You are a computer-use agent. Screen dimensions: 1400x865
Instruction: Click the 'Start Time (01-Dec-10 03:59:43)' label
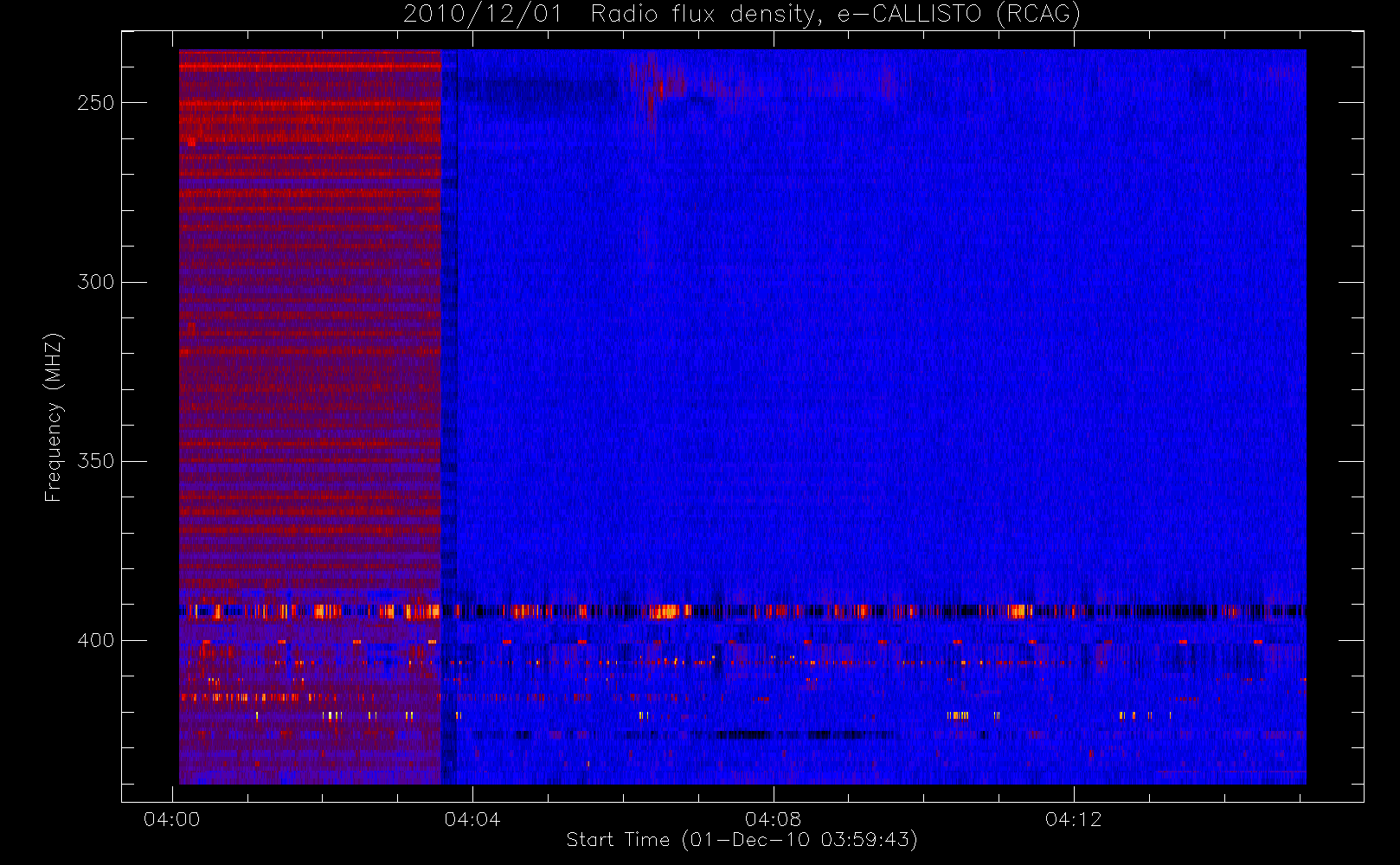(x=742, y=840)
